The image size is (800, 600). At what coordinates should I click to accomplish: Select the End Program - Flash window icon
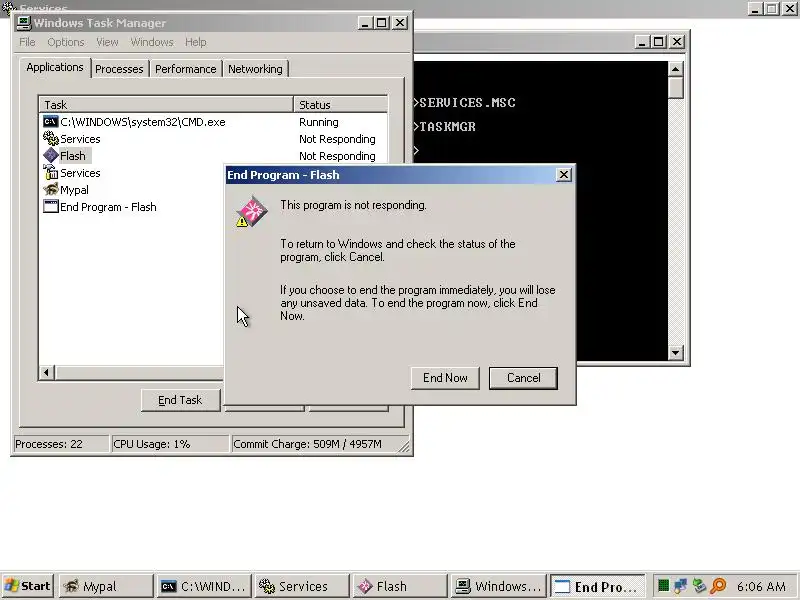coord(51,206)
